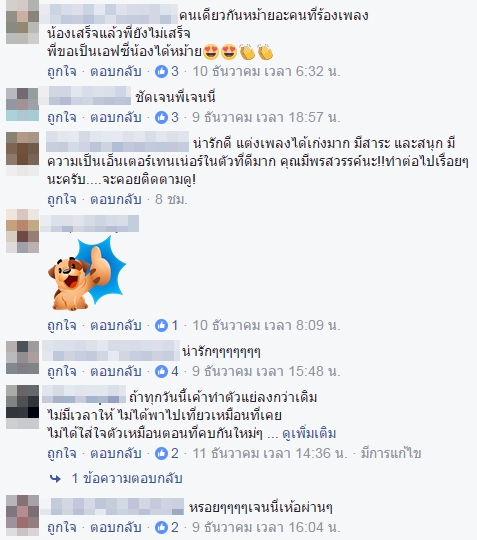Click like reaction icon on 6:32 comment

(161, 71)
